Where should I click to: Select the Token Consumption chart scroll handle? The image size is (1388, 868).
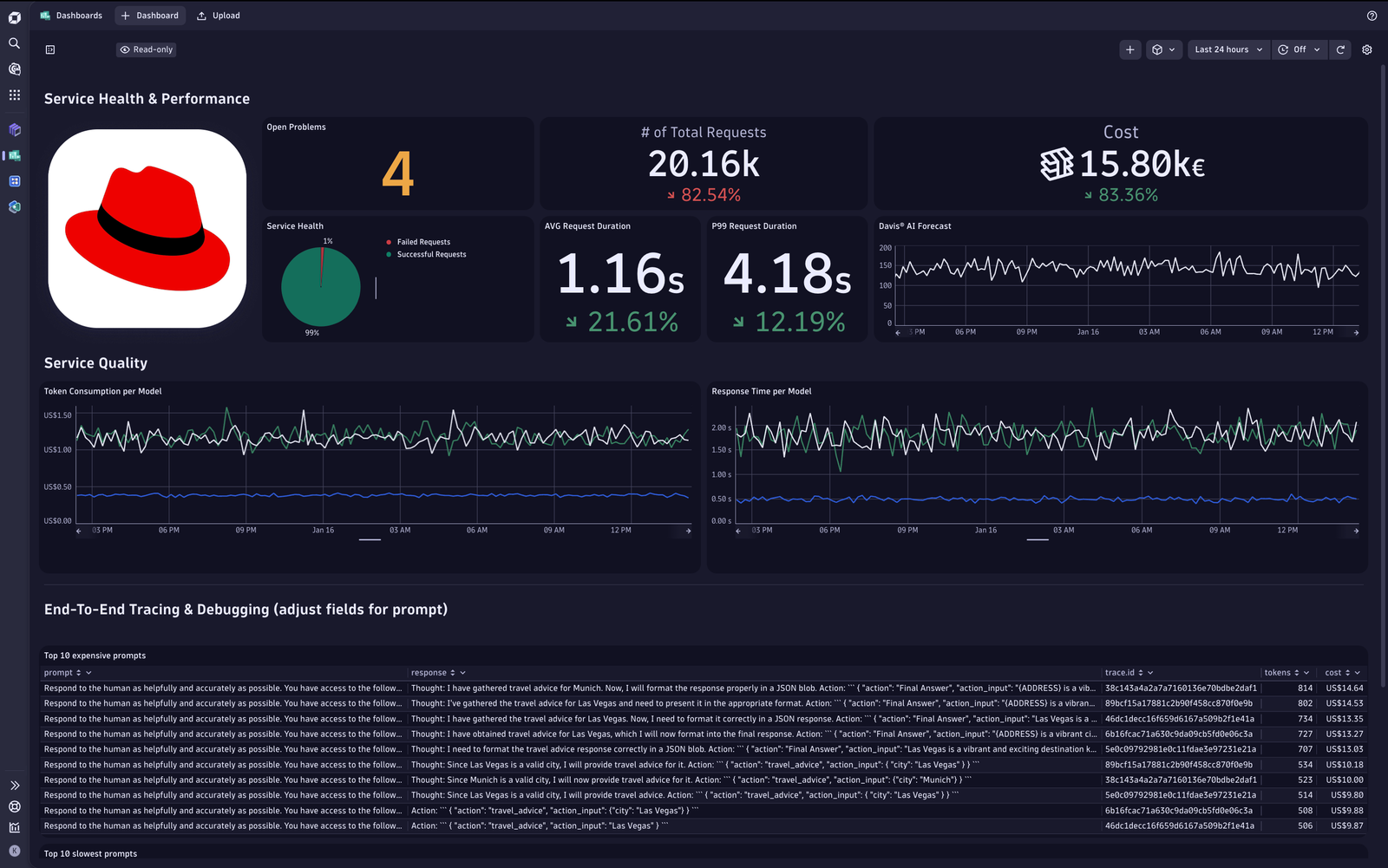pos(370,539)
